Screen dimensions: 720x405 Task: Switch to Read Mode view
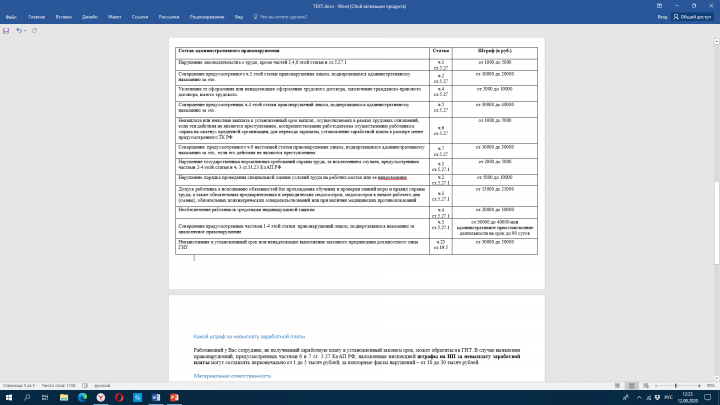click(618, 386)
